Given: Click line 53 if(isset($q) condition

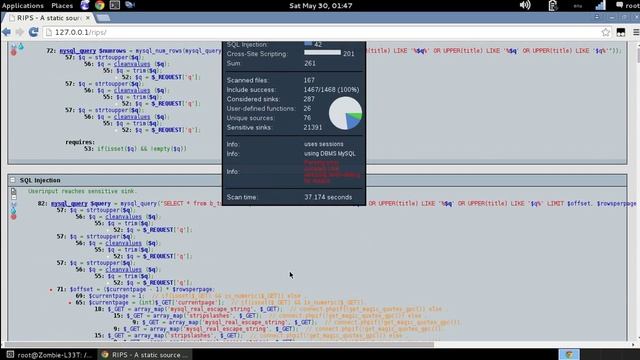Looking at the screenshot, I should point(141,149).
